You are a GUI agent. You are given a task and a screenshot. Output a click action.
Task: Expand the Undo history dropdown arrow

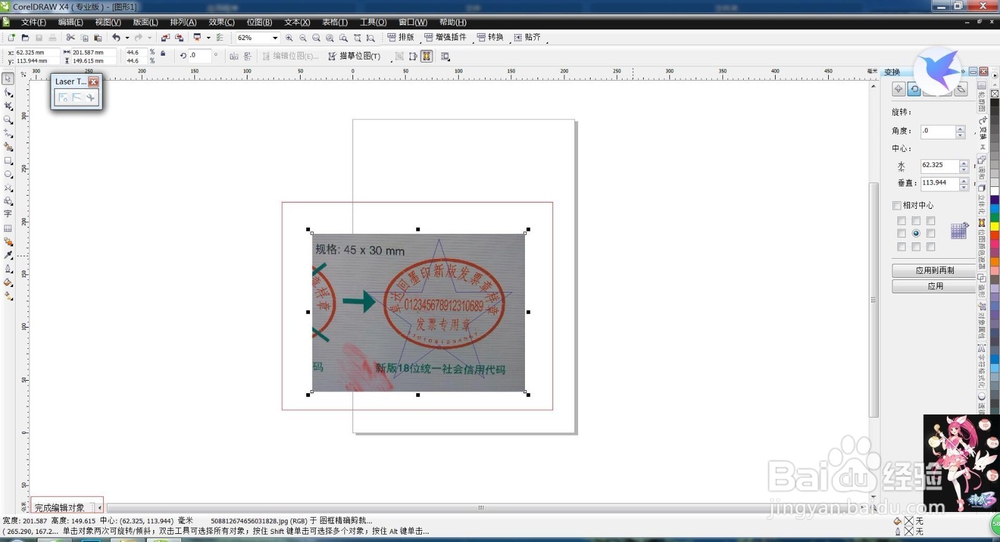(x=127, y=38)
